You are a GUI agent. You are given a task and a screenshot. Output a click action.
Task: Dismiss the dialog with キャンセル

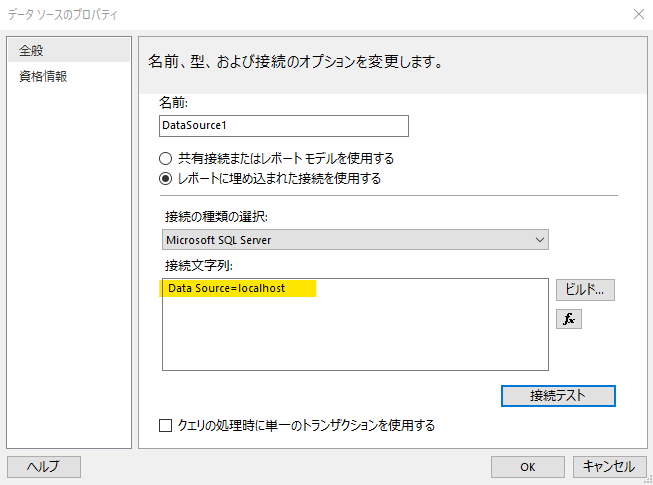[x=609, y=466]
